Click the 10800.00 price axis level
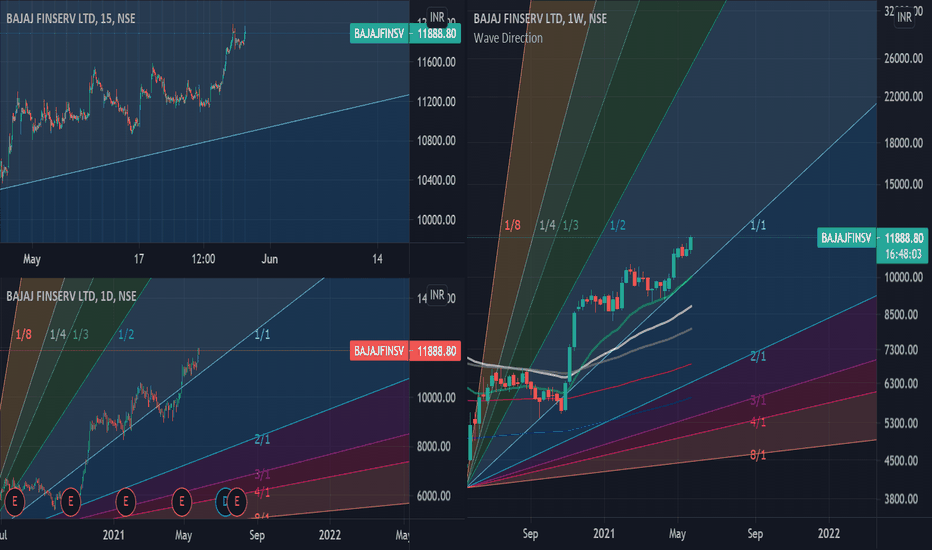The height and width of the screenshot is (550, 932). [x=436, y=141]
